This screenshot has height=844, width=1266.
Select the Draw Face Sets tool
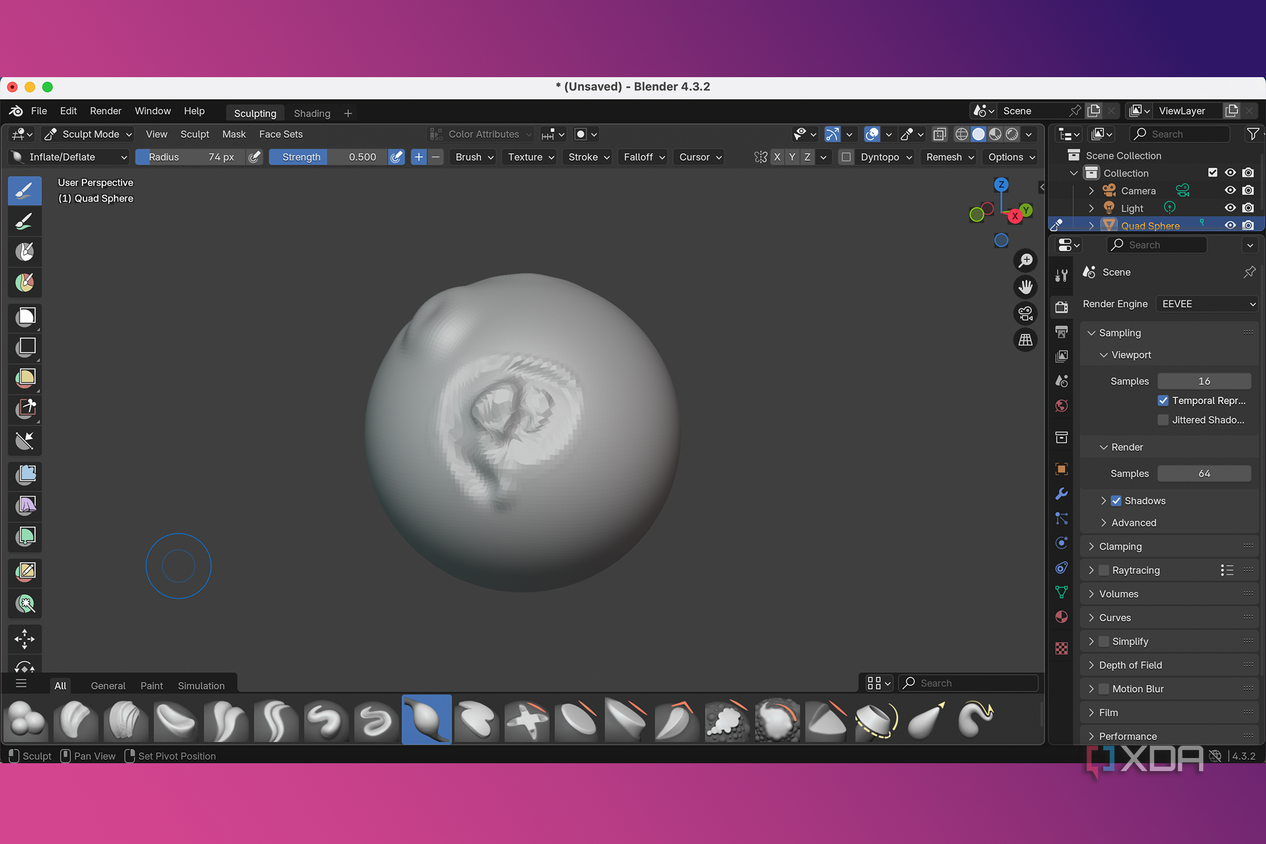pos(25,283)
